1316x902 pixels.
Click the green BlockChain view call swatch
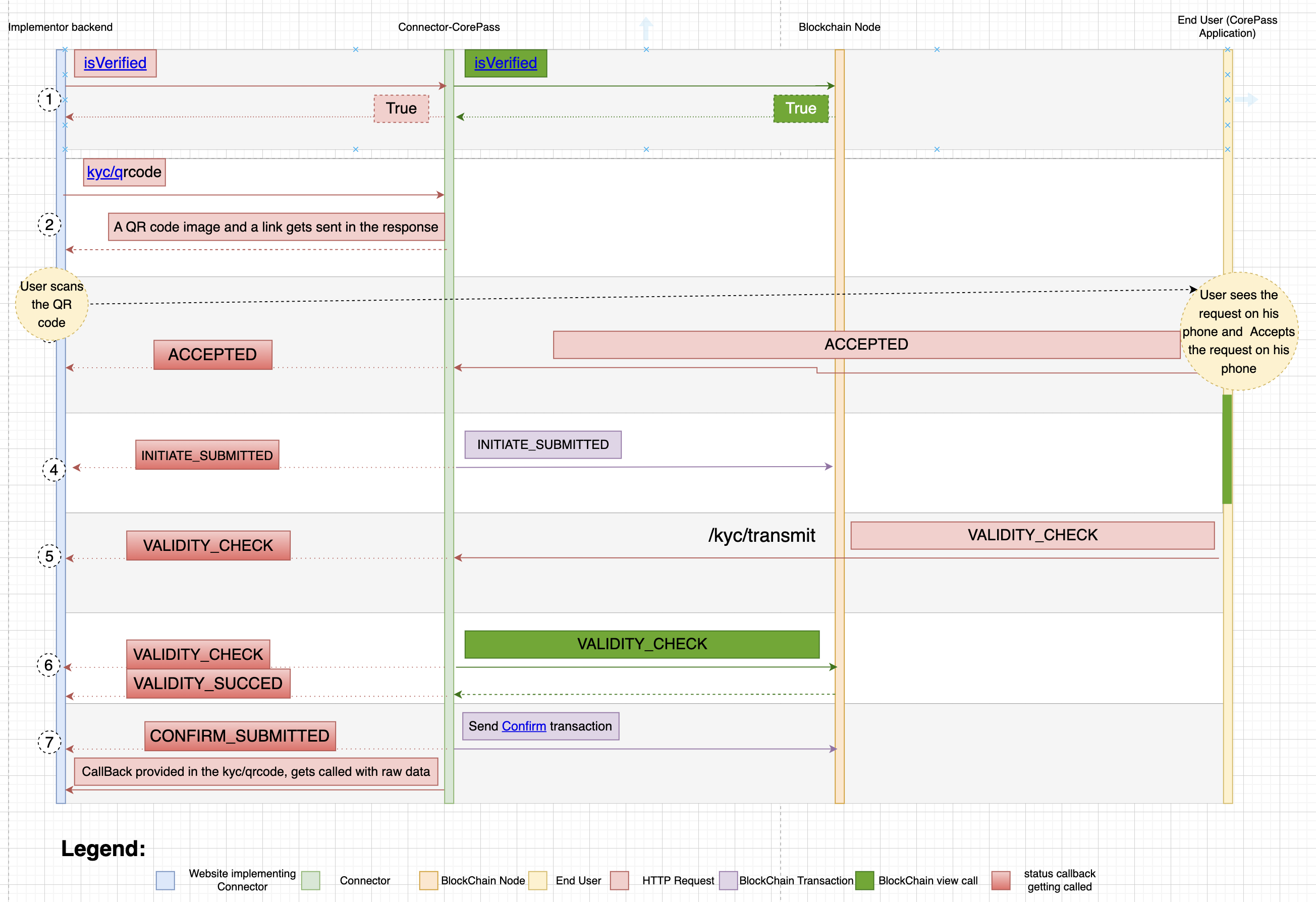point(865,880)
